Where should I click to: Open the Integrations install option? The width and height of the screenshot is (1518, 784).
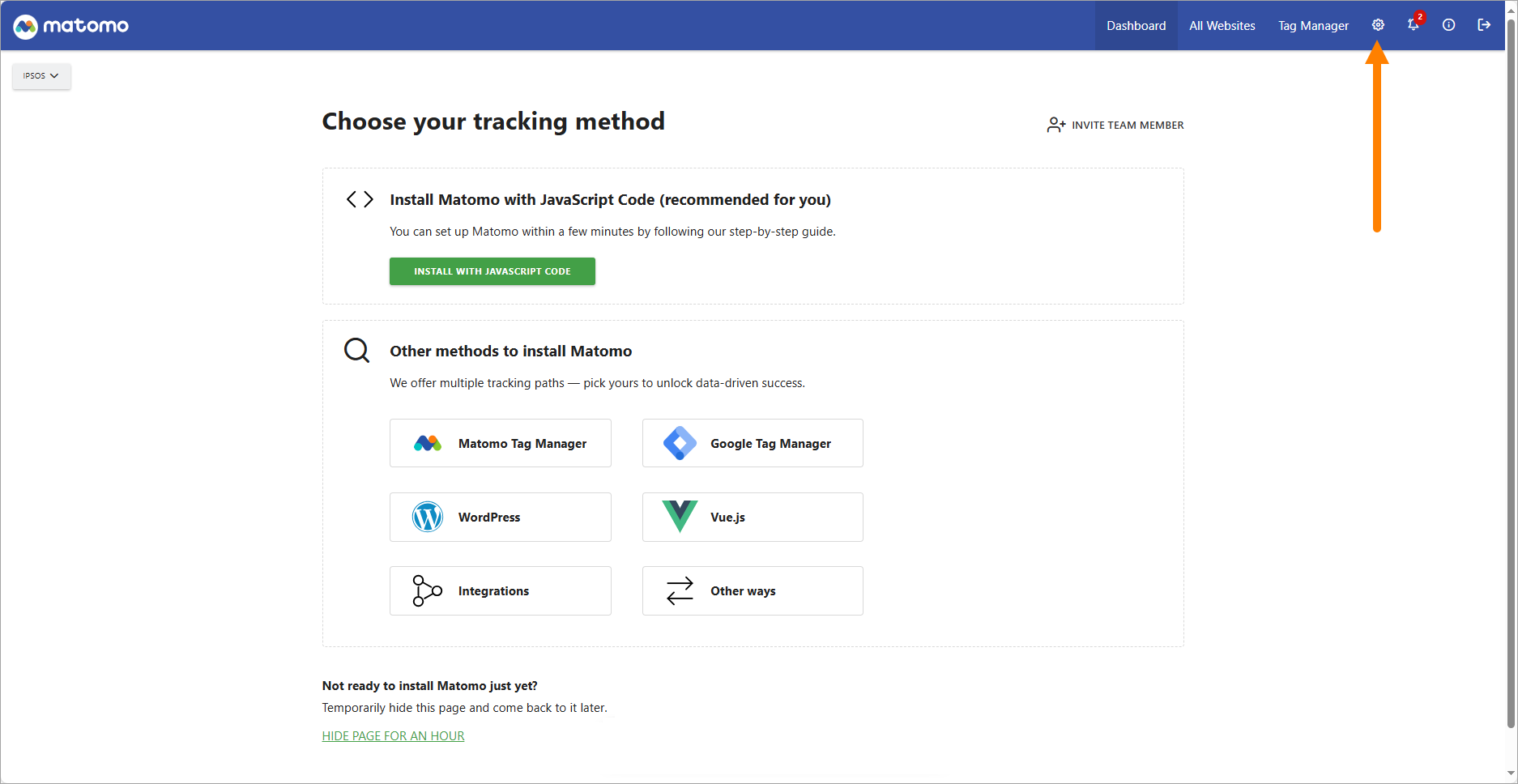click(501, 590)
